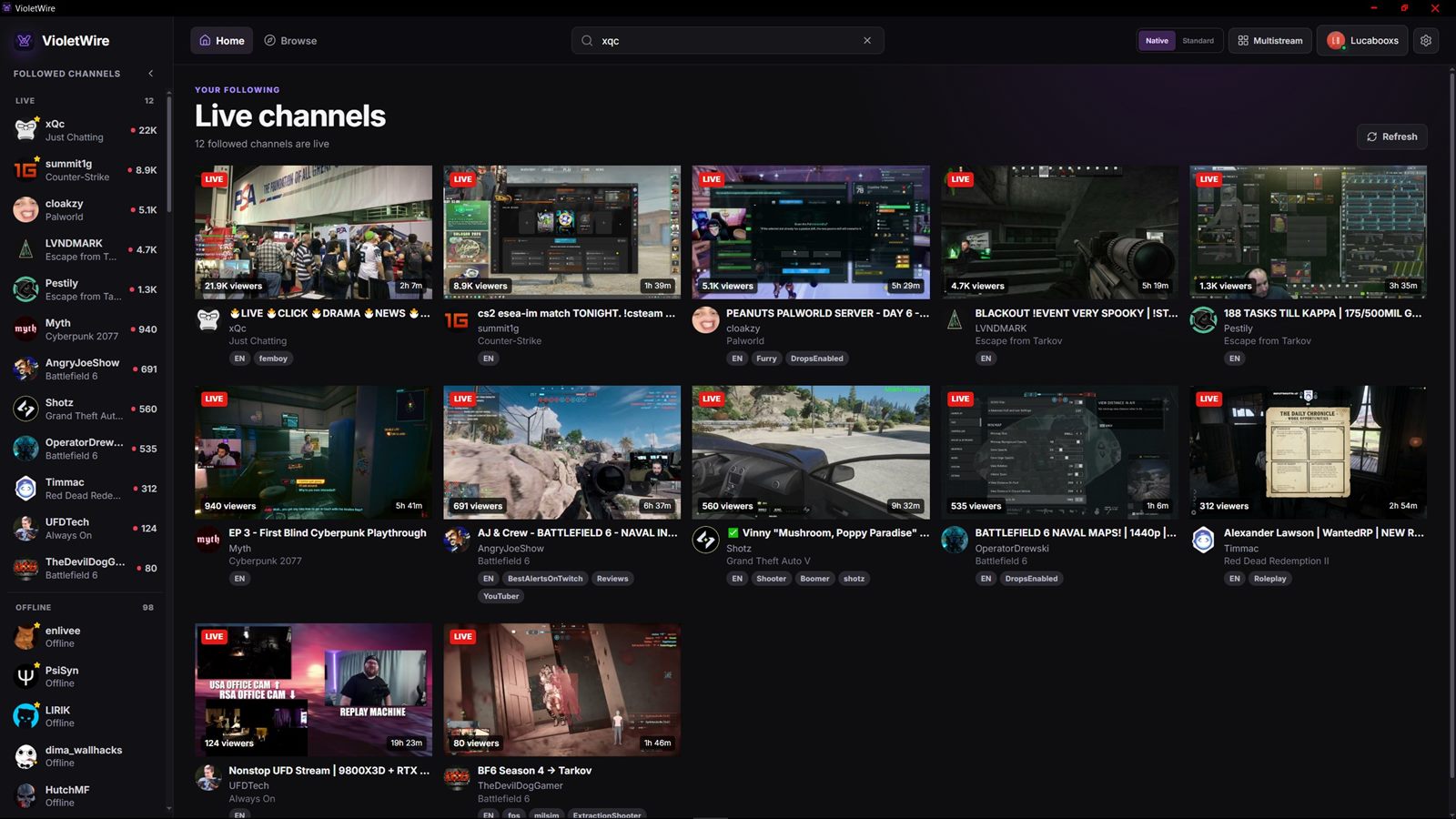This screenshot has width=1456, height=819.
Task: Open UFDTech avatar in sidebar
Action: click(25, 529)
